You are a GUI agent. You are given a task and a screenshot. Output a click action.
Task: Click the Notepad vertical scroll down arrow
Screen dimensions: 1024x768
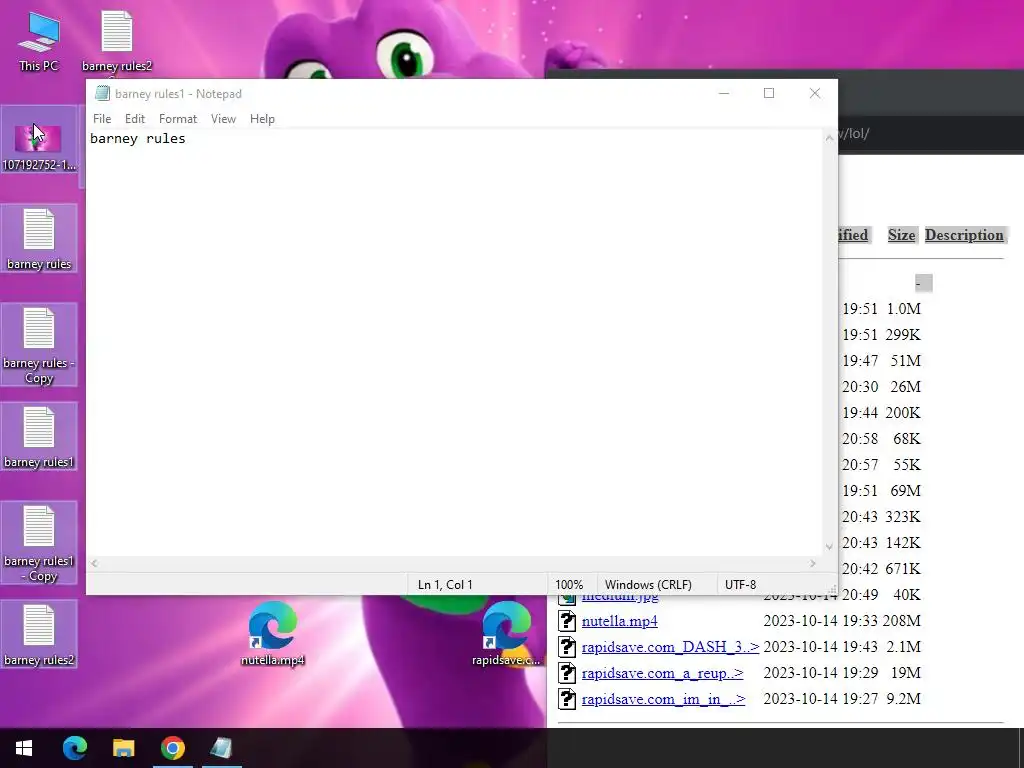tap(829, 547)
